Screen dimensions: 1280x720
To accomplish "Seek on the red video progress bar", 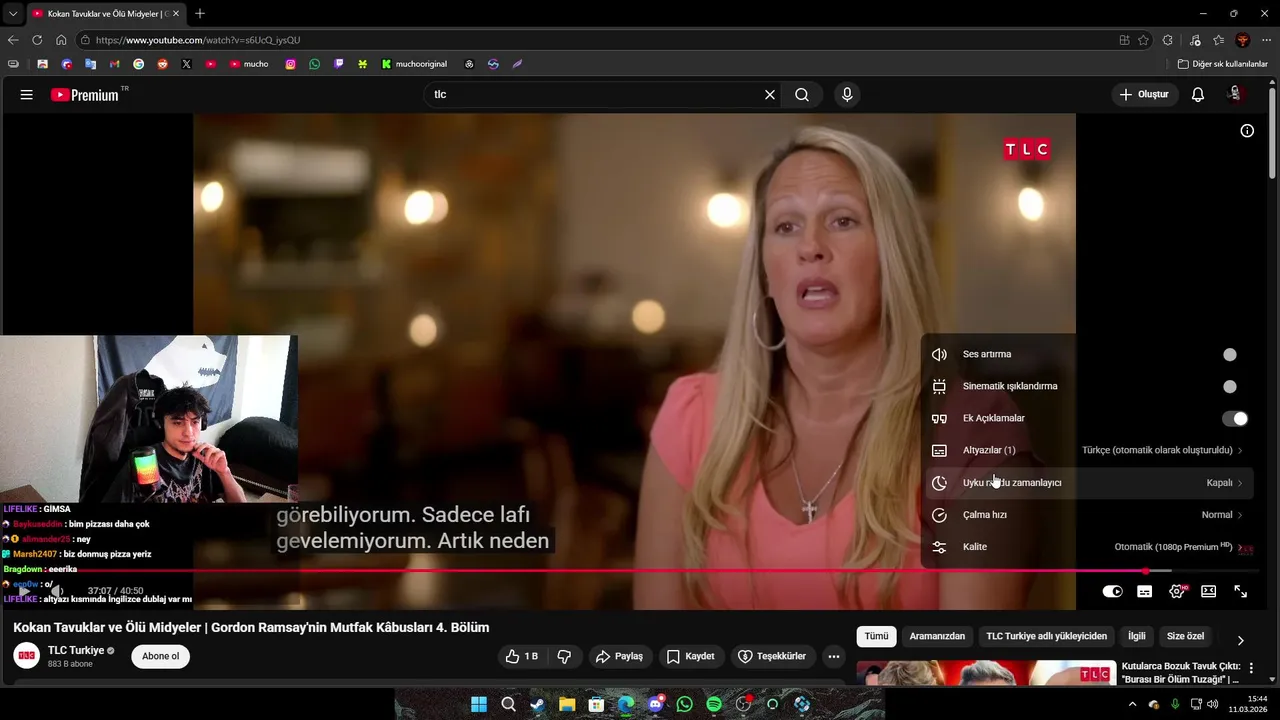I will [x=640, y=571].
